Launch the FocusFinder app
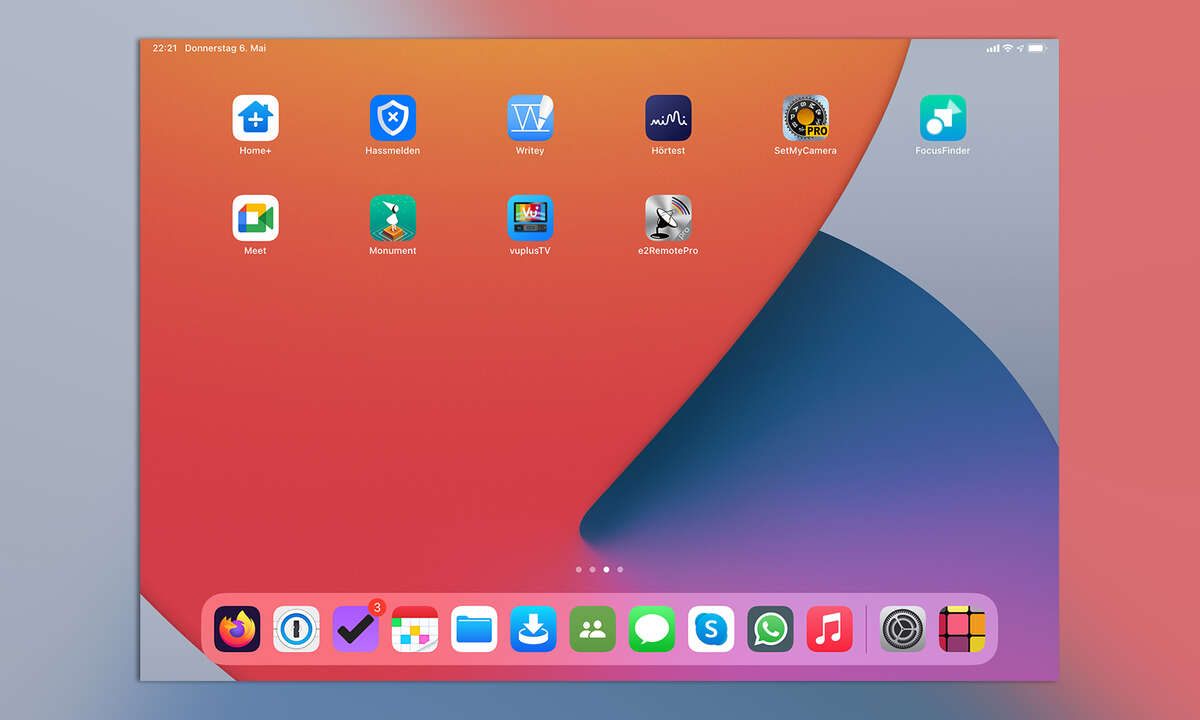Image resolution: width=1200 pixels, height=720 pixels. coord(943,118)
